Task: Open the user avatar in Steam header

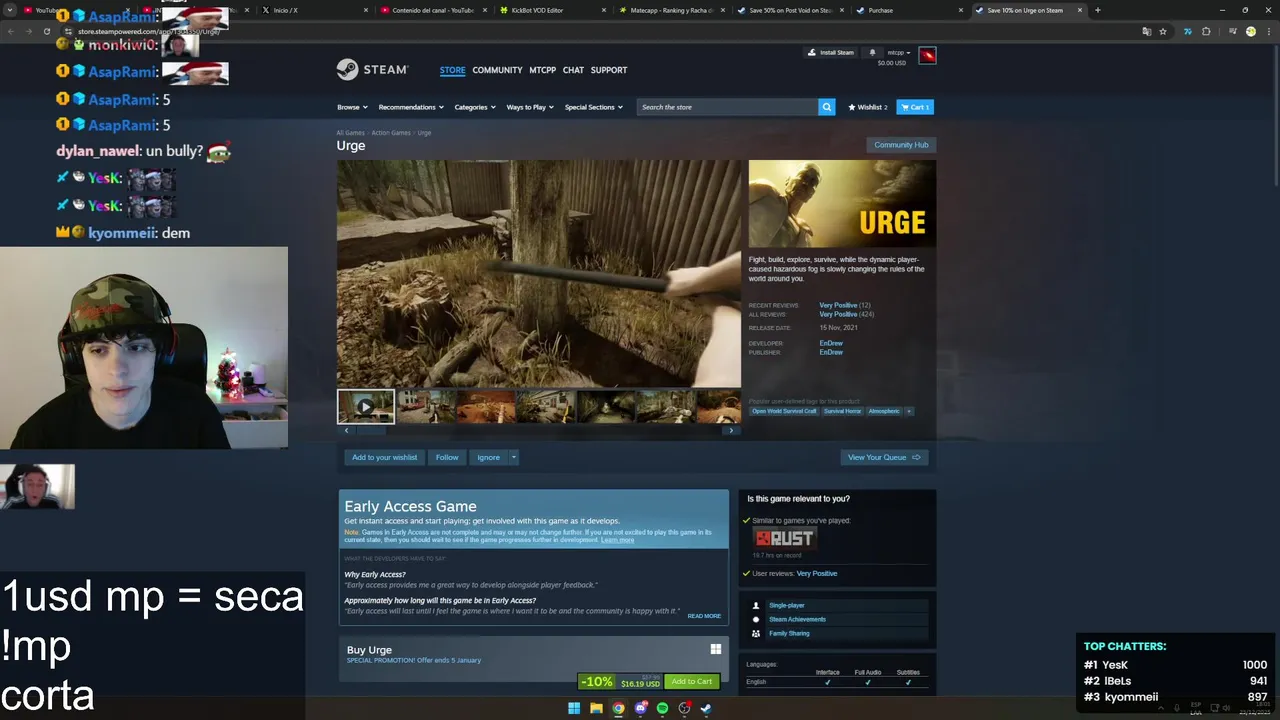Action: 927,55
